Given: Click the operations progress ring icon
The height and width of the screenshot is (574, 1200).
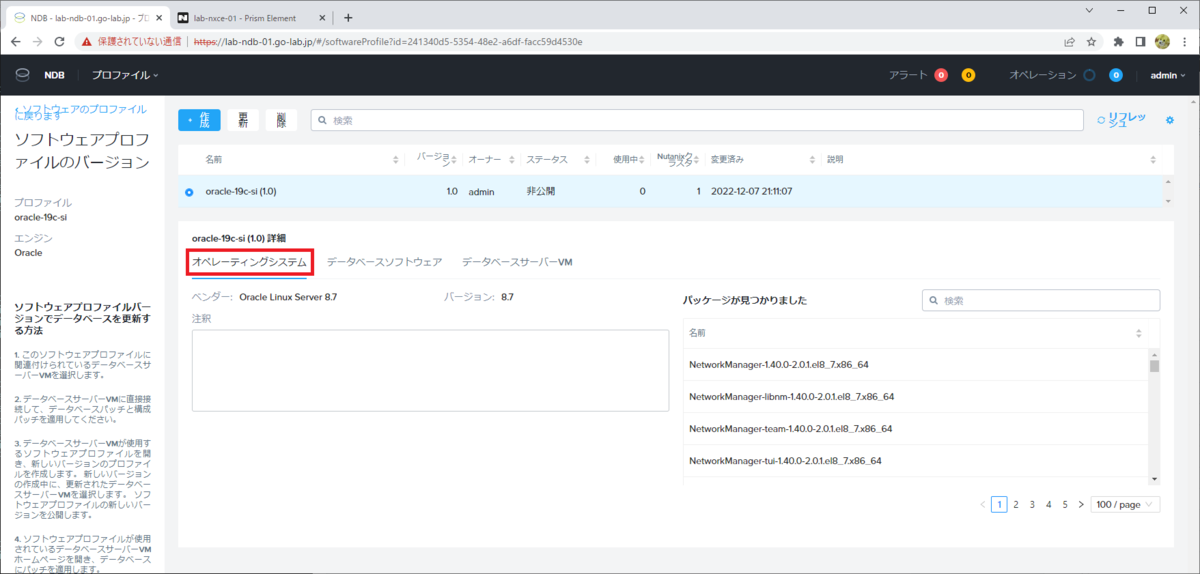Looking at the screenshot, I should pos(1089,75).
